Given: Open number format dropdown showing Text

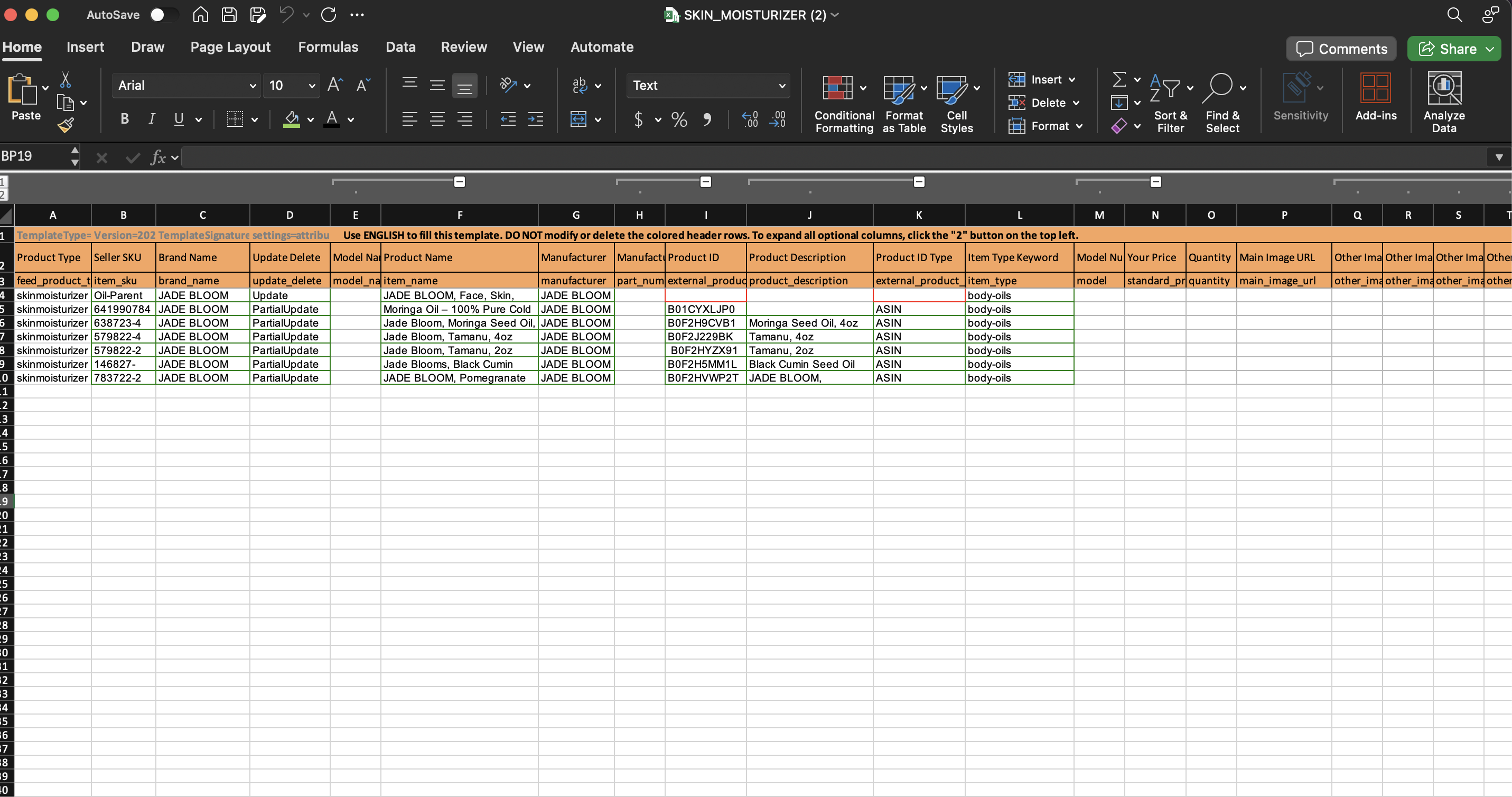Looking at the screenshot, I should click(x=782, y=86).
